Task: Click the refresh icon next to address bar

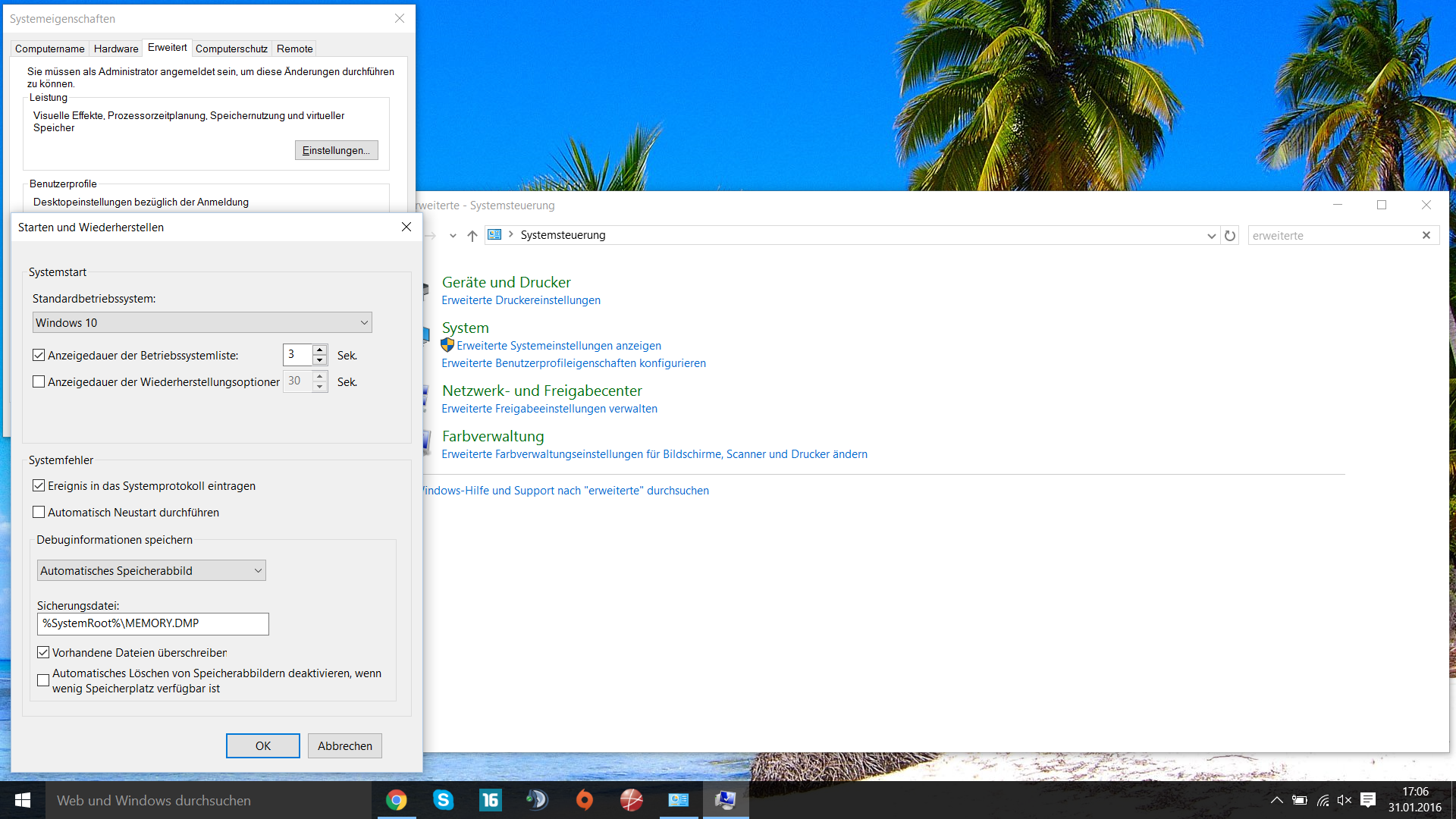Action: click(1230, 236)
